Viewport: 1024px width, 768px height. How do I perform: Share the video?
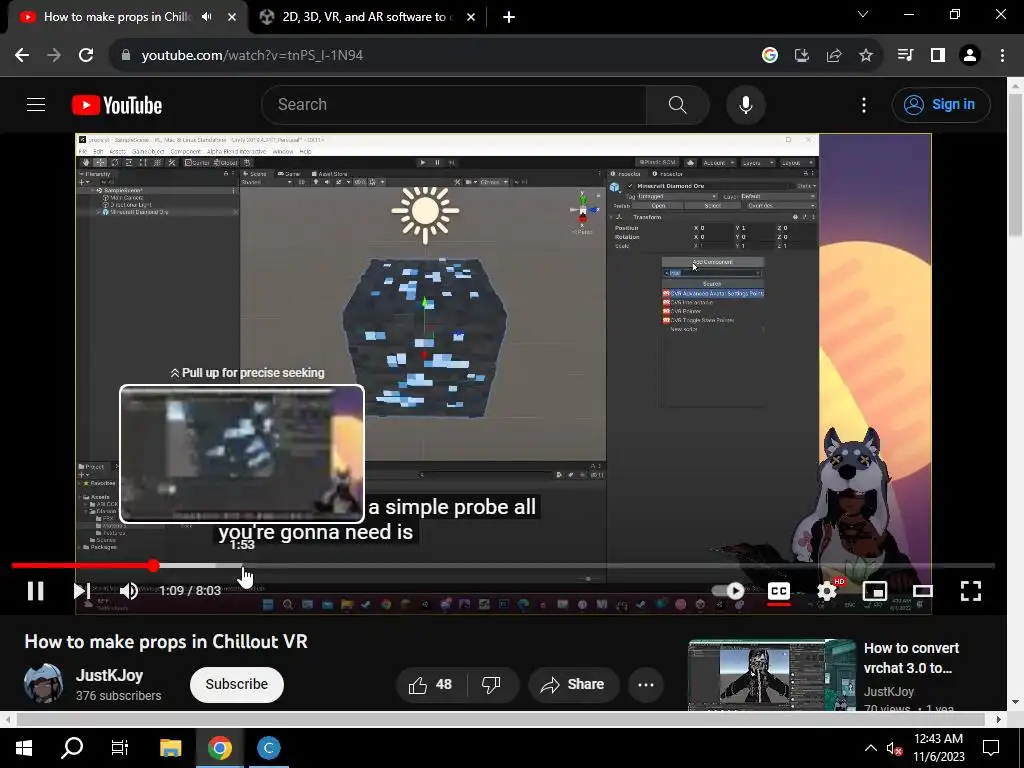(572, 684)
